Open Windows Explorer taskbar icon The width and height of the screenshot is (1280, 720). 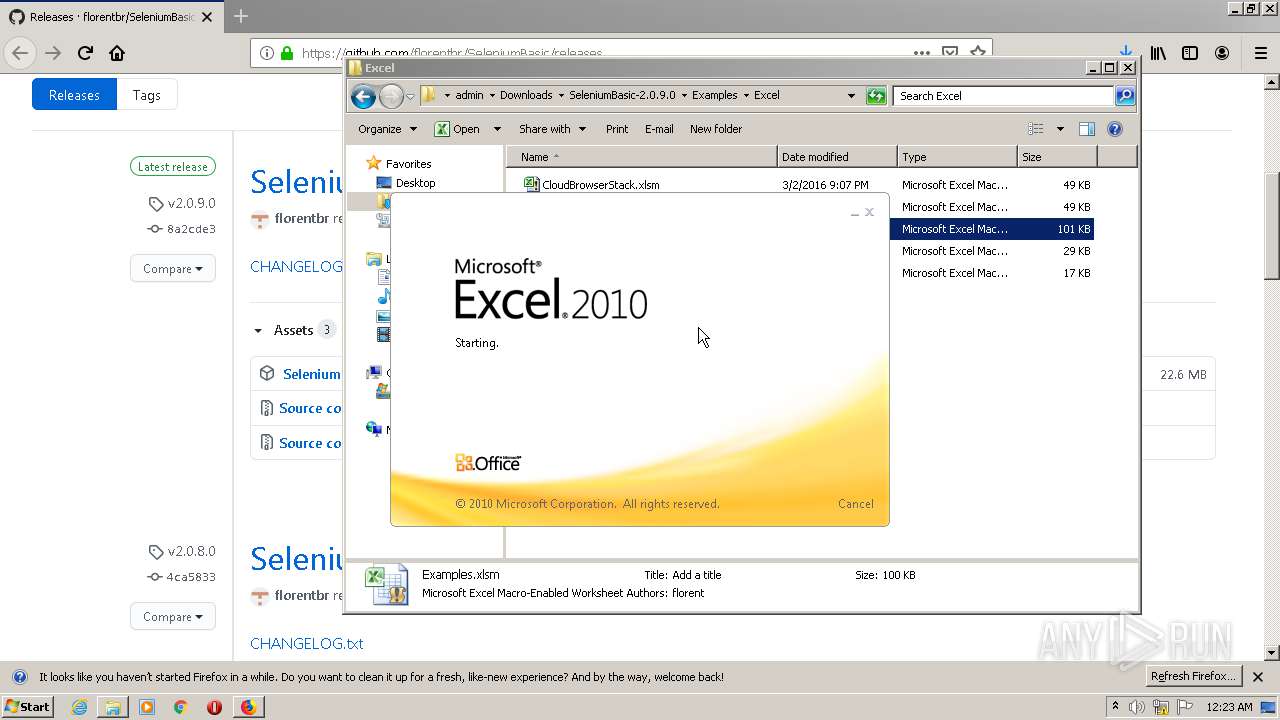[113, 707]
